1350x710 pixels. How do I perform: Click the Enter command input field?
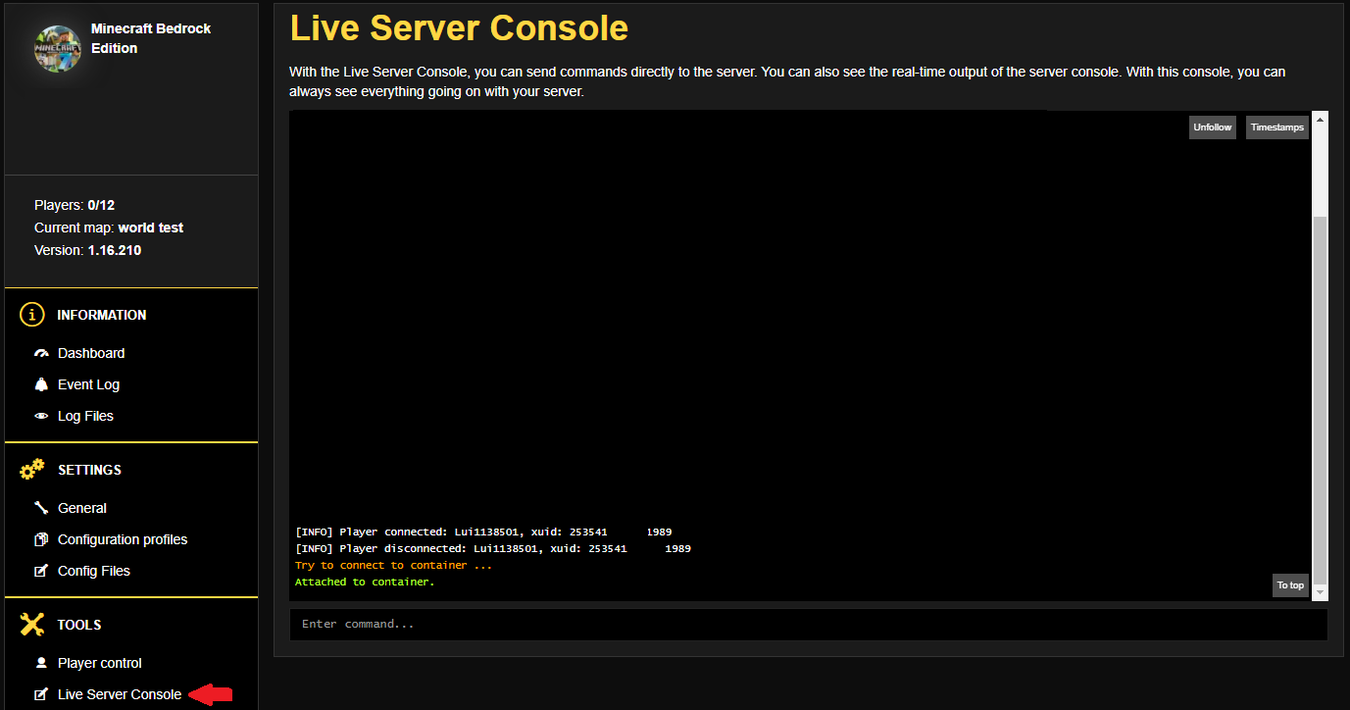click(x=808, y=624)
